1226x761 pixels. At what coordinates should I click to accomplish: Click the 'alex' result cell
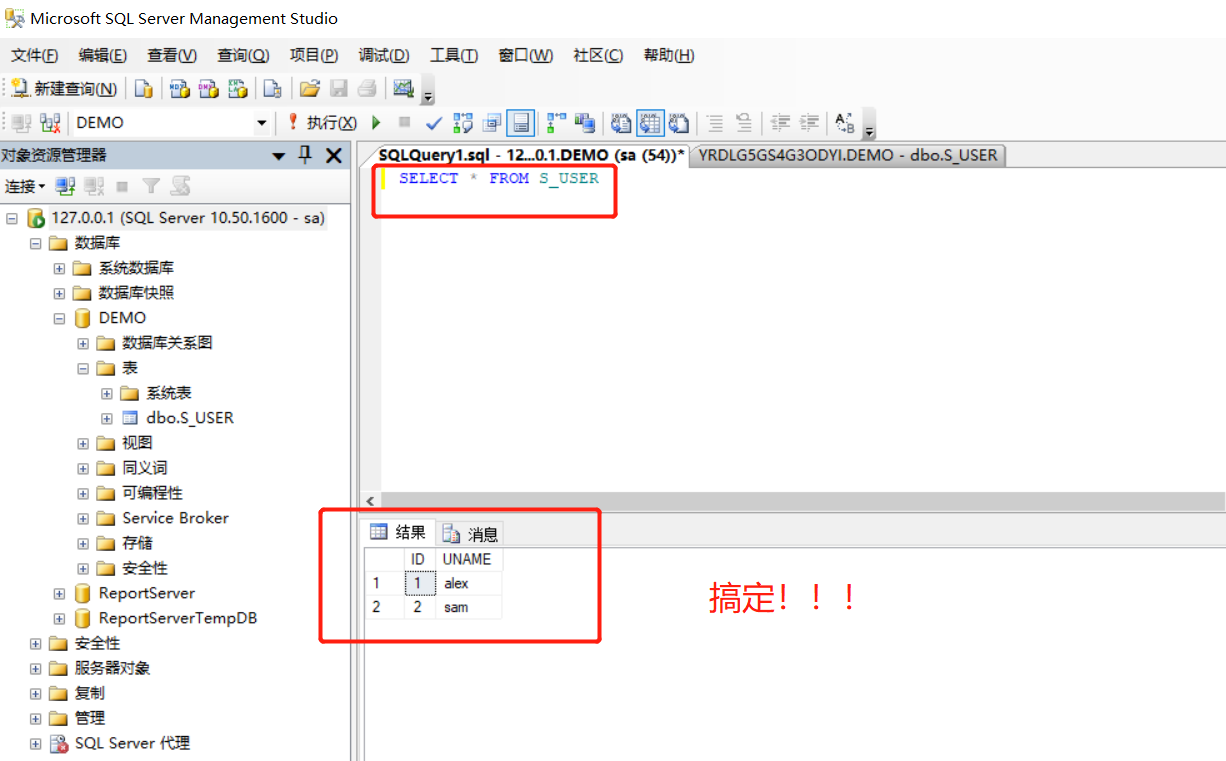(467, 583)
